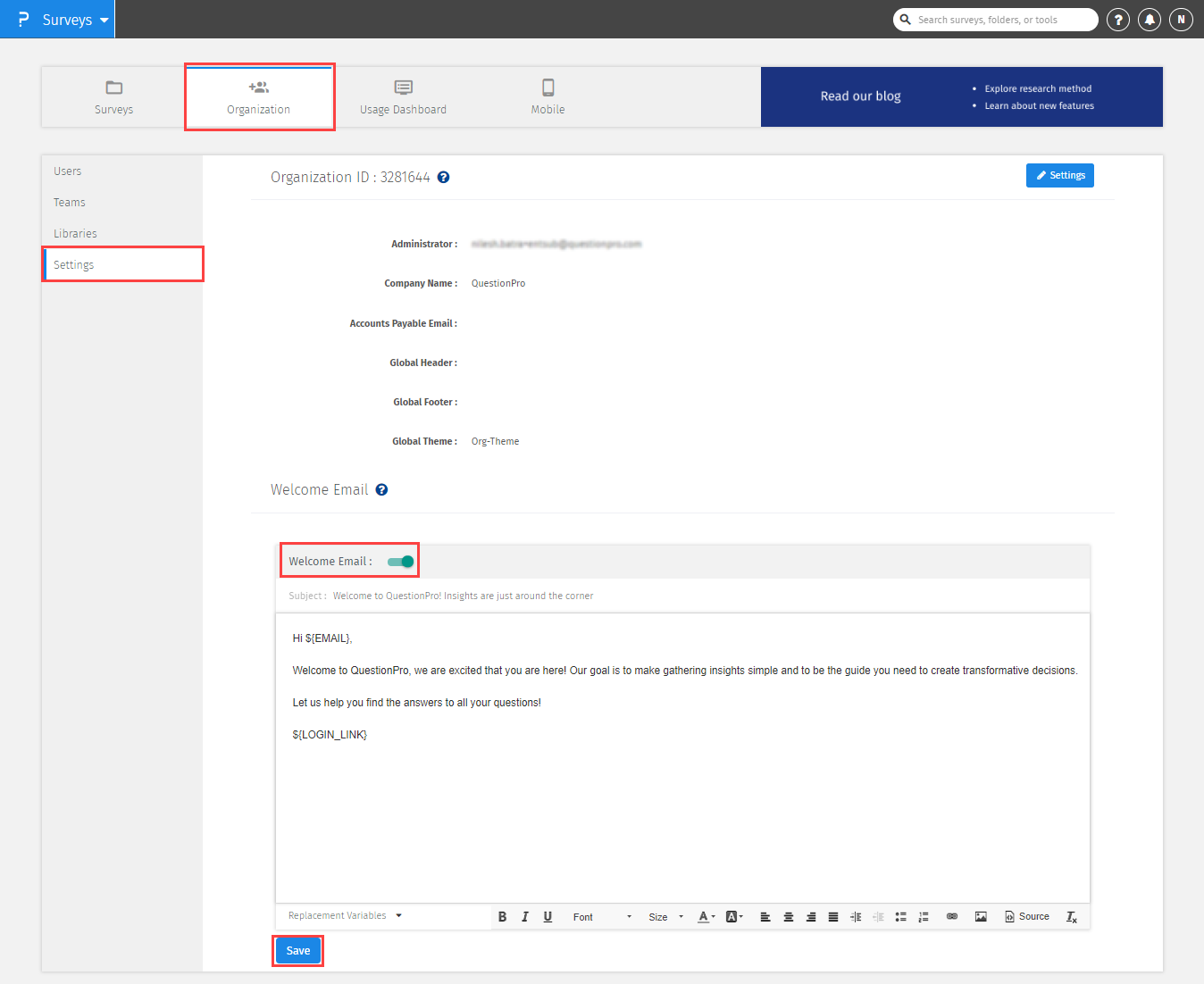Open help using the question mark icon
The height and width of the screenshot is (984, 1204).
click(1117, 19)
